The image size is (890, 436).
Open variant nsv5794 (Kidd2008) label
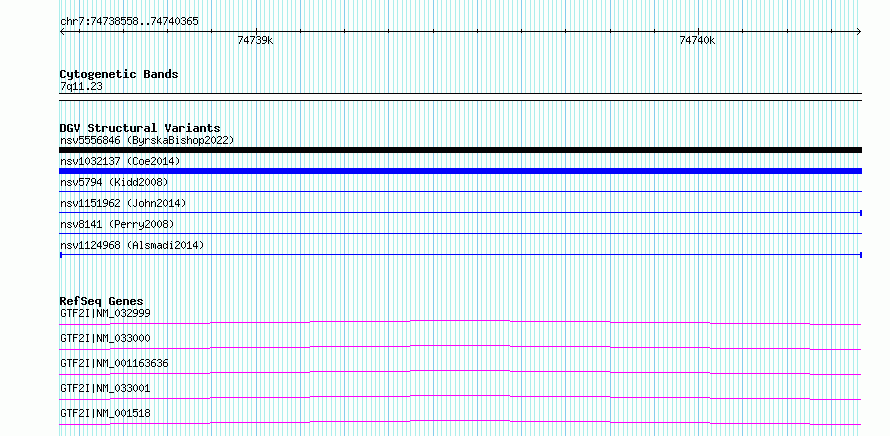114,182
